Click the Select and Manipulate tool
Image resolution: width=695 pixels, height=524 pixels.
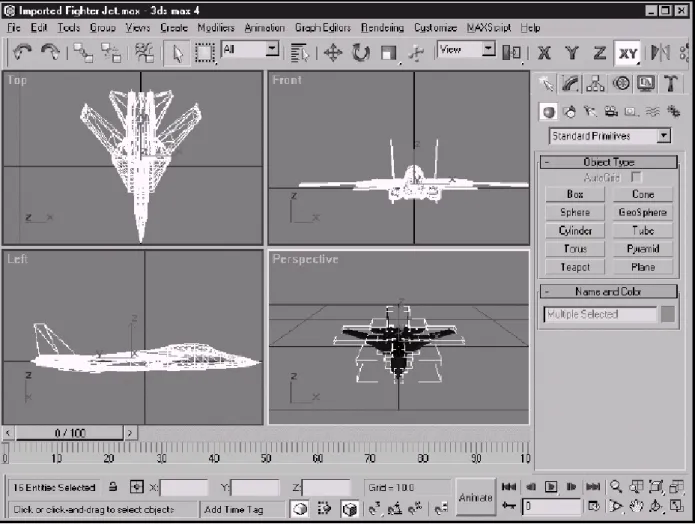tap(416, 53)
